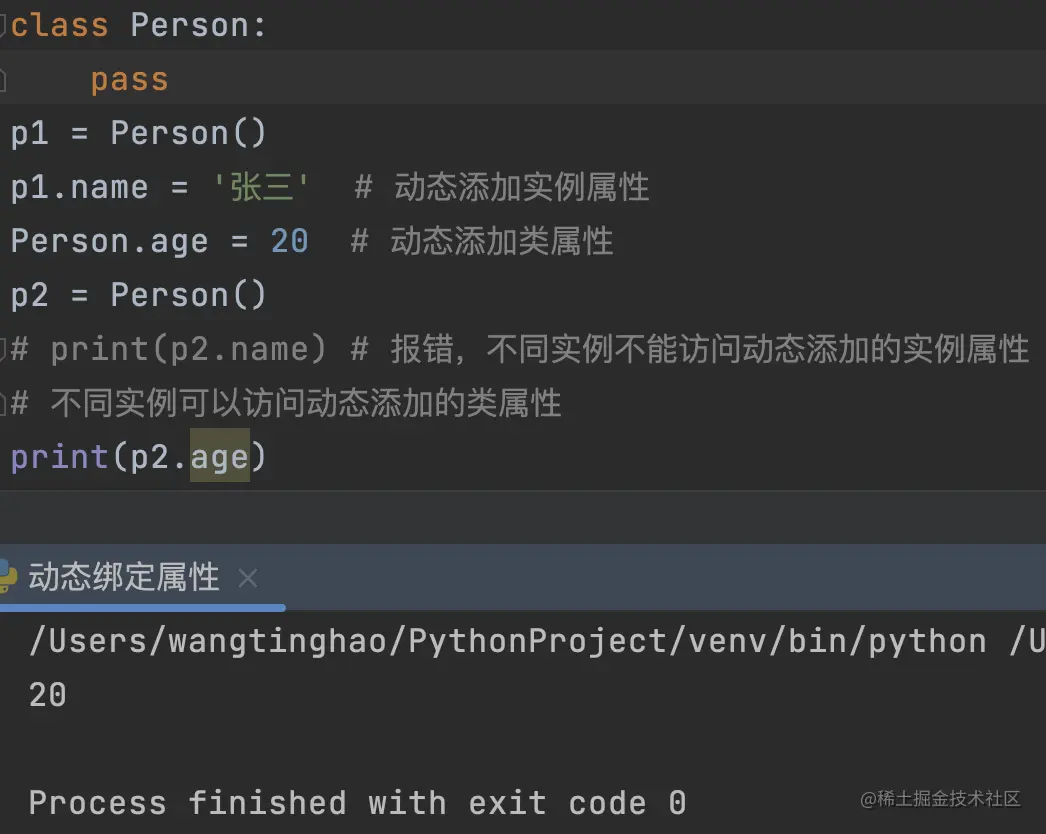This screenshot has width=1046, height=834.
Task: Click the 动态添加实例属性 comment
Action: [521, 187]
